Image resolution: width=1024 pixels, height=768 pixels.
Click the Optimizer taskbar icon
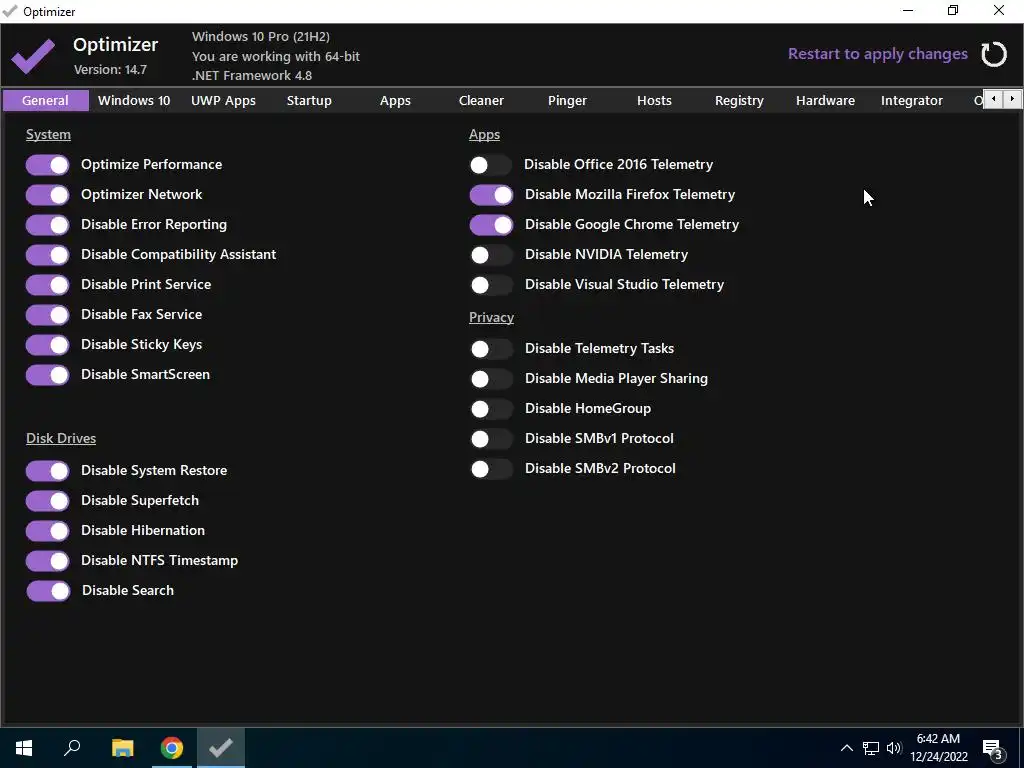pyautogui.click(x=221, y=748)
